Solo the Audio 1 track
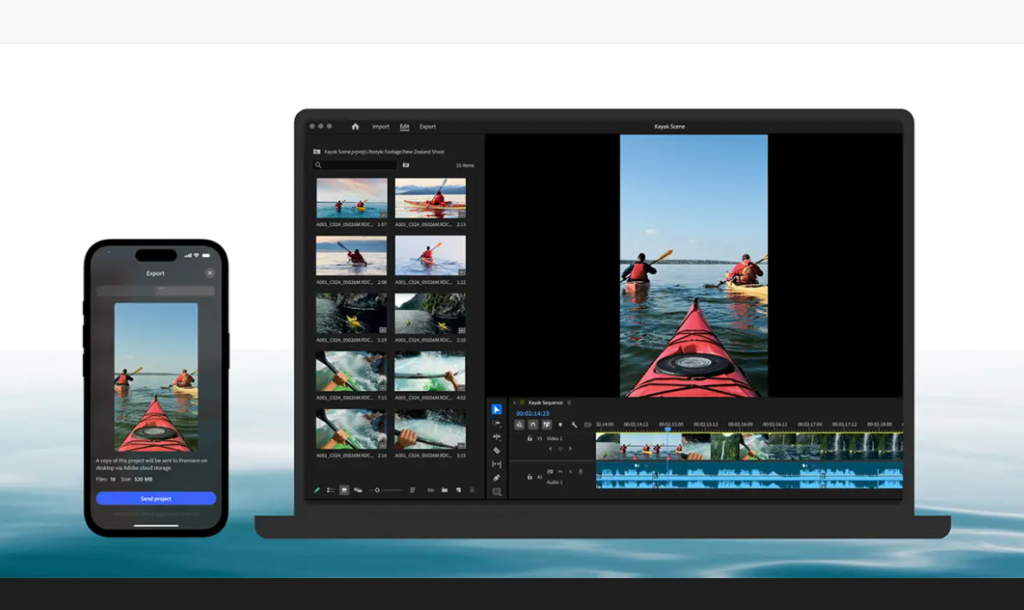Image resolution: width=1024 pixels, height=610 pixels. [570, 472]
